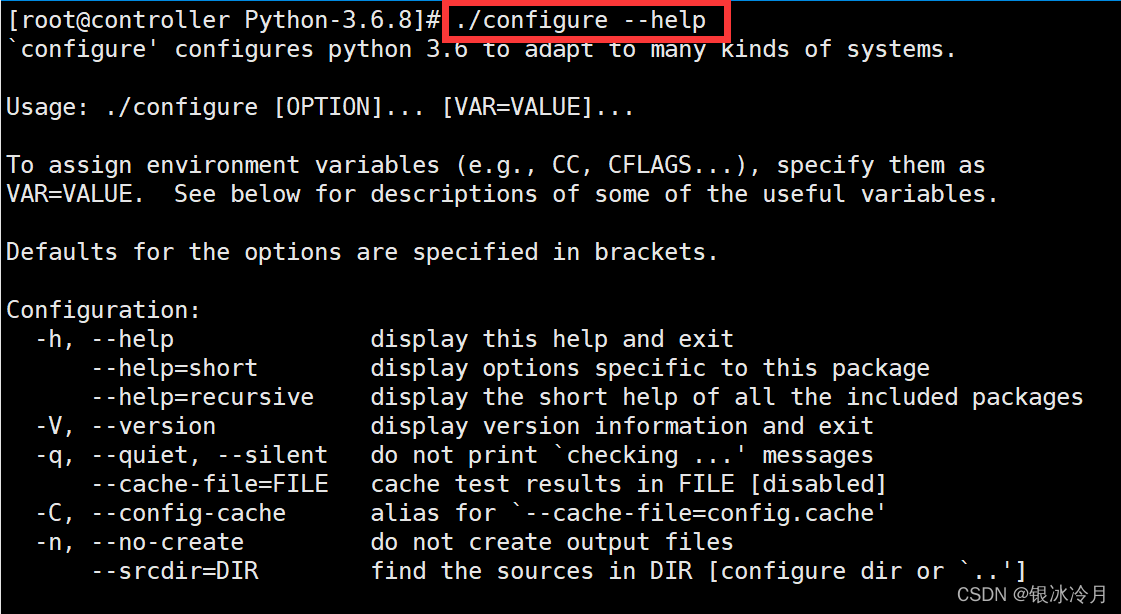Click the Configuration: heading
The width and height of the screenshot is (1121, 614).
click(x=104, y=310)
